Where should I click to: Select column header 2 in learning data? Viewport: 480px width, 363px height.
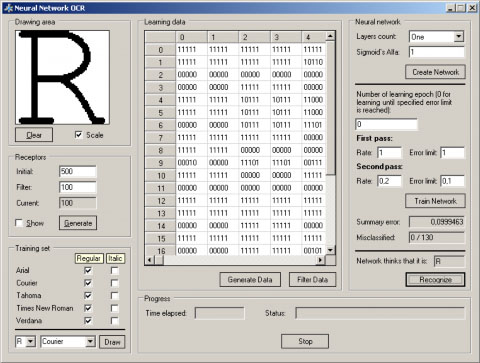pos(254,37)
